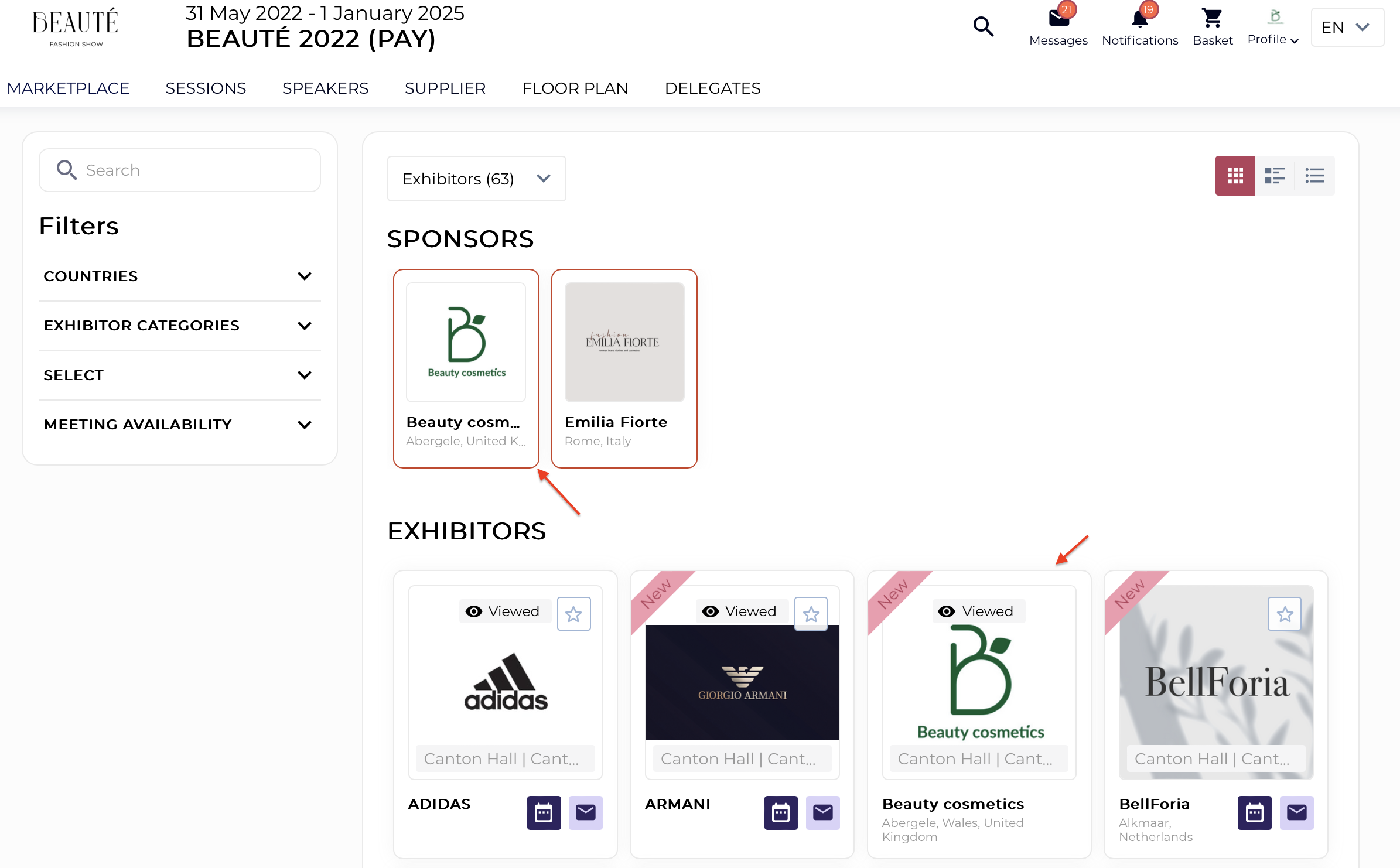Image resolution: width=1400 pixels, height=868 pixels.
Task: Toggle favorite star on ARMANI card
Action: tap(811, 614)
